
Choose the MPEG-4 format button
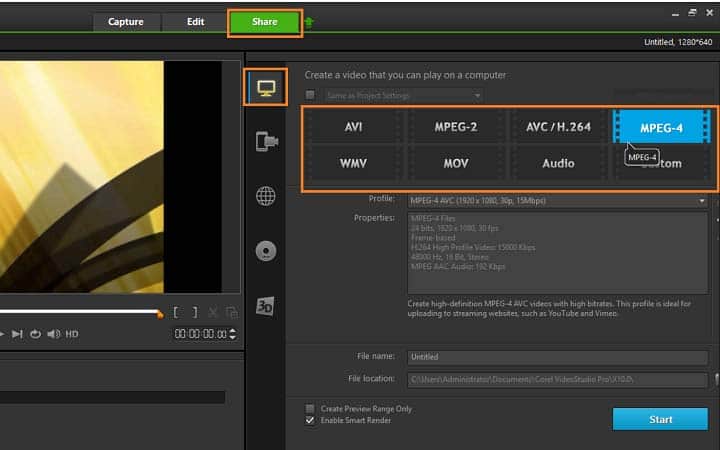662,127
